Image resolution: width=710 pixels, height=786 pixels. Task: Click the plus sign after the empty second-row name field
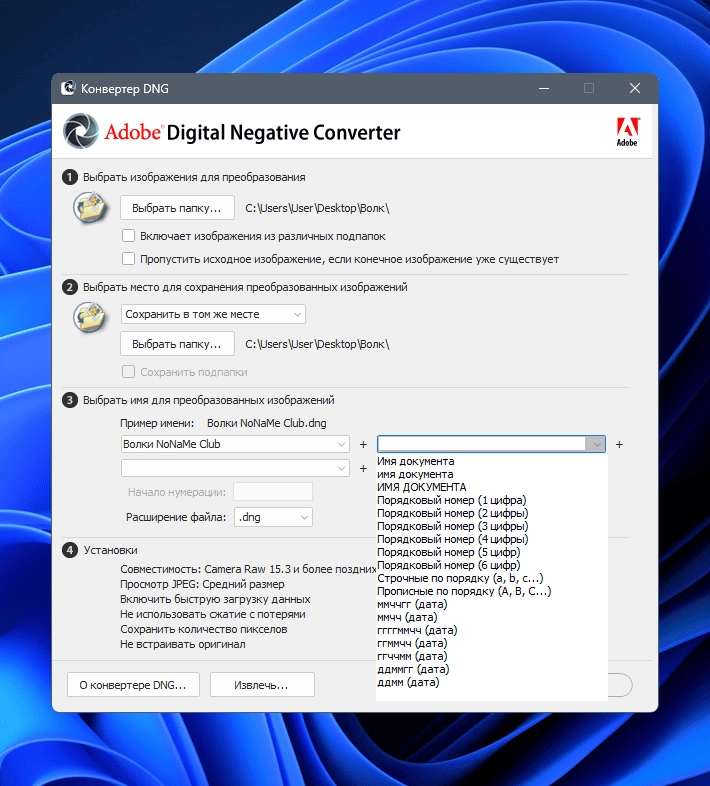[x=363, y=469]
